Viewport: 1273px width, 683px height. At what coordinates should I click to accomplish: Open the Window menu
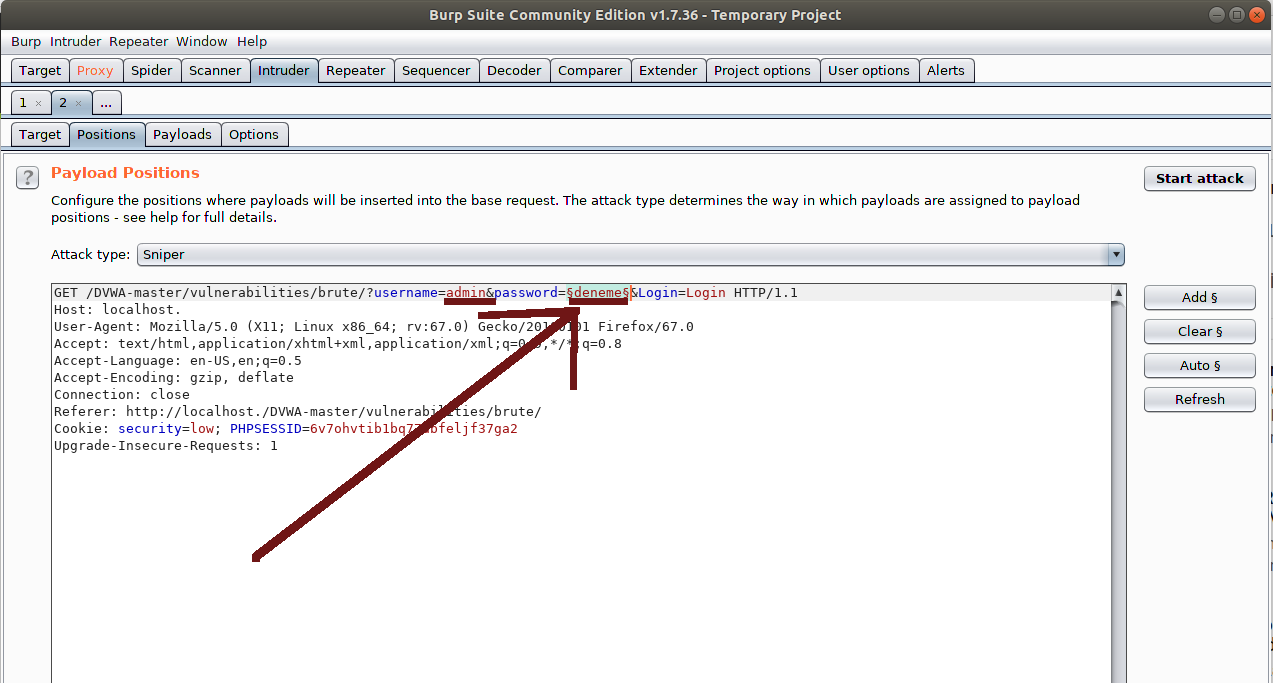[x=202, y=41]
